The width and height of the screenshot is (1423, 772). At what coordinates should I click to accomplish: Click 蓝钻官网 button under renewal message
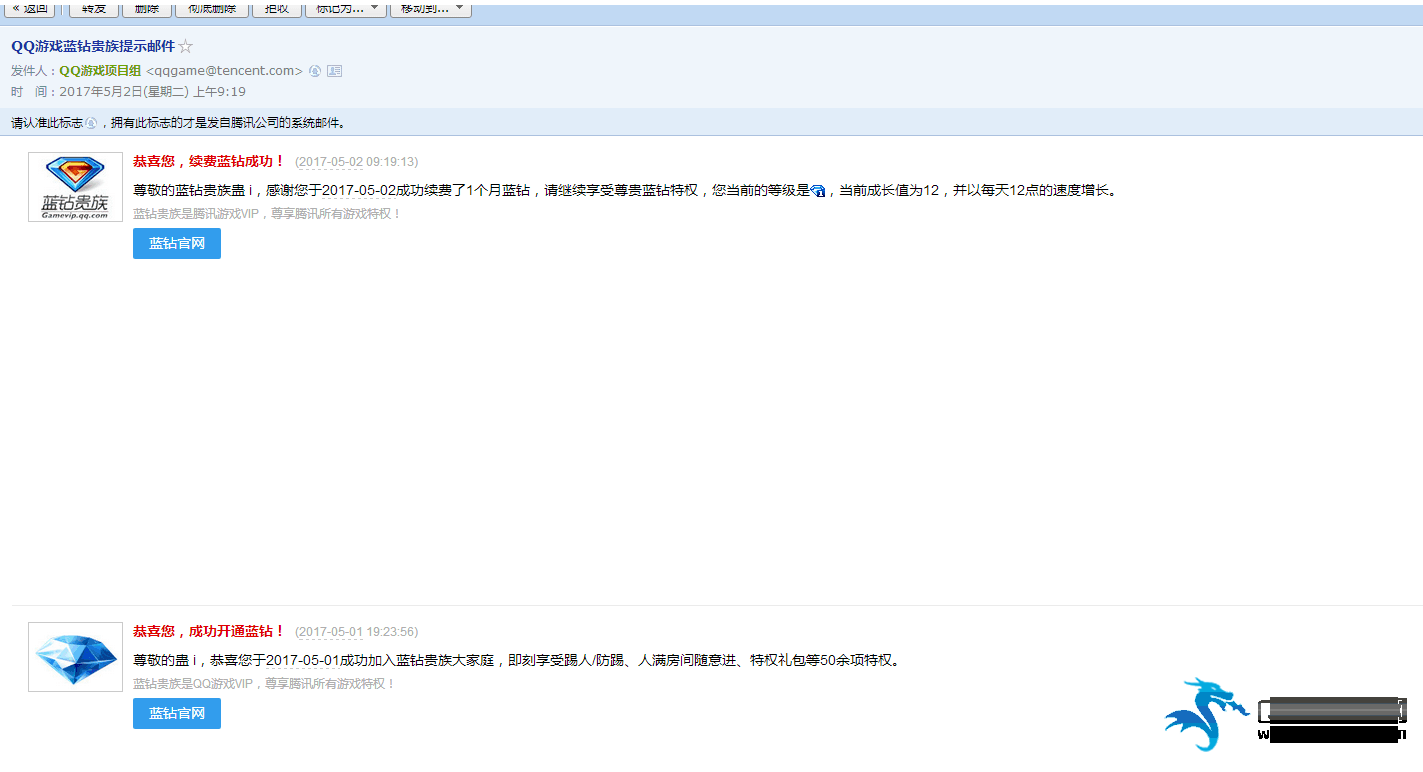coord(177,243)
